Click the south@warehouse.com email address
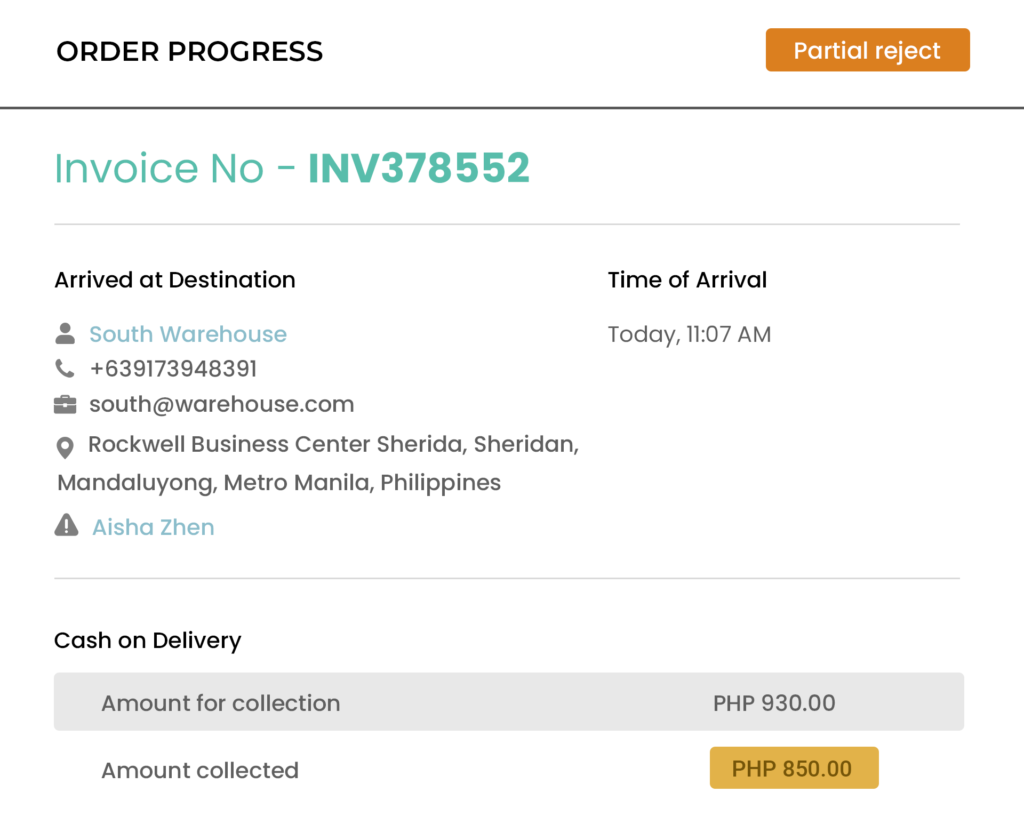Screen dimensions: 1024x832 tap(221, 404)
